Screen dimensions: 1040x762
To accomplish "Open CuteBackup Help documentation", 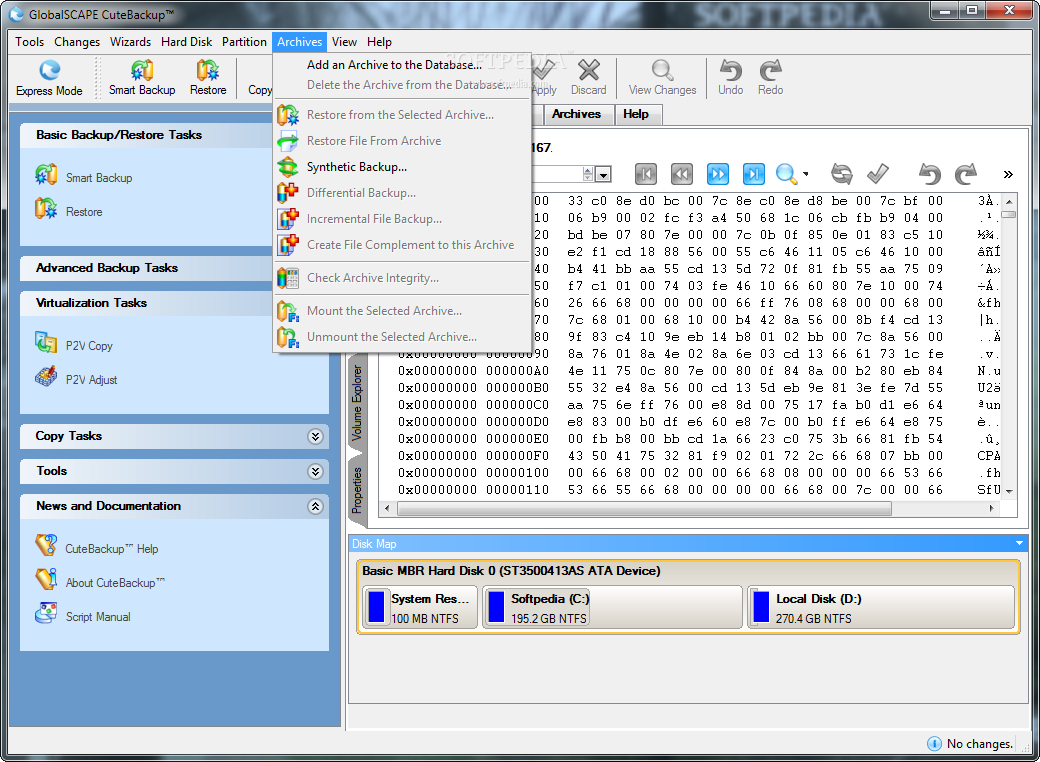I will point(111,548).
